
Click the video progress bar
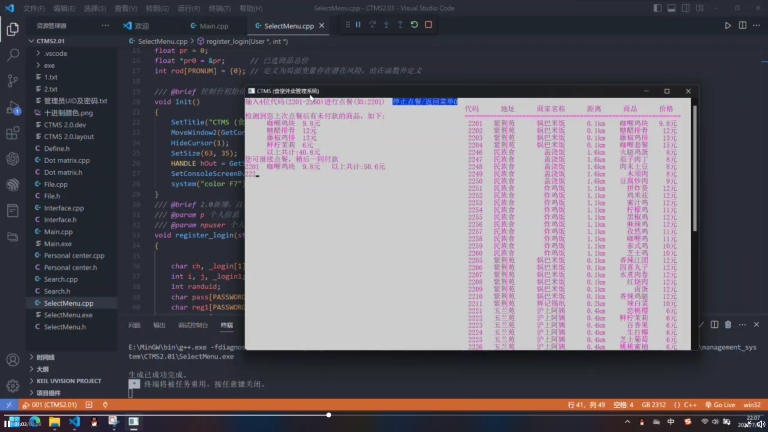(384, 413)
